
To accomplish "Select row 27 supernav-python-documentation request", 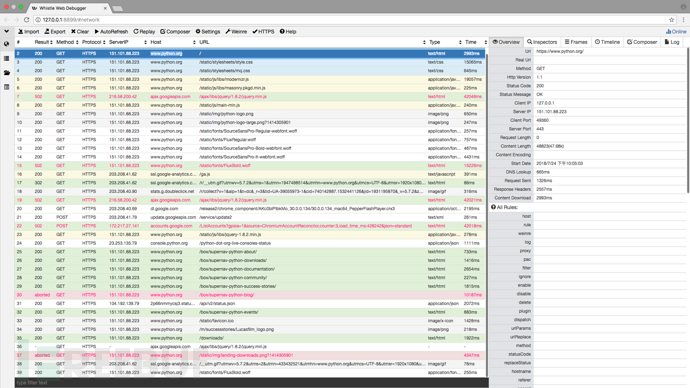I will [x=250, y=269].
